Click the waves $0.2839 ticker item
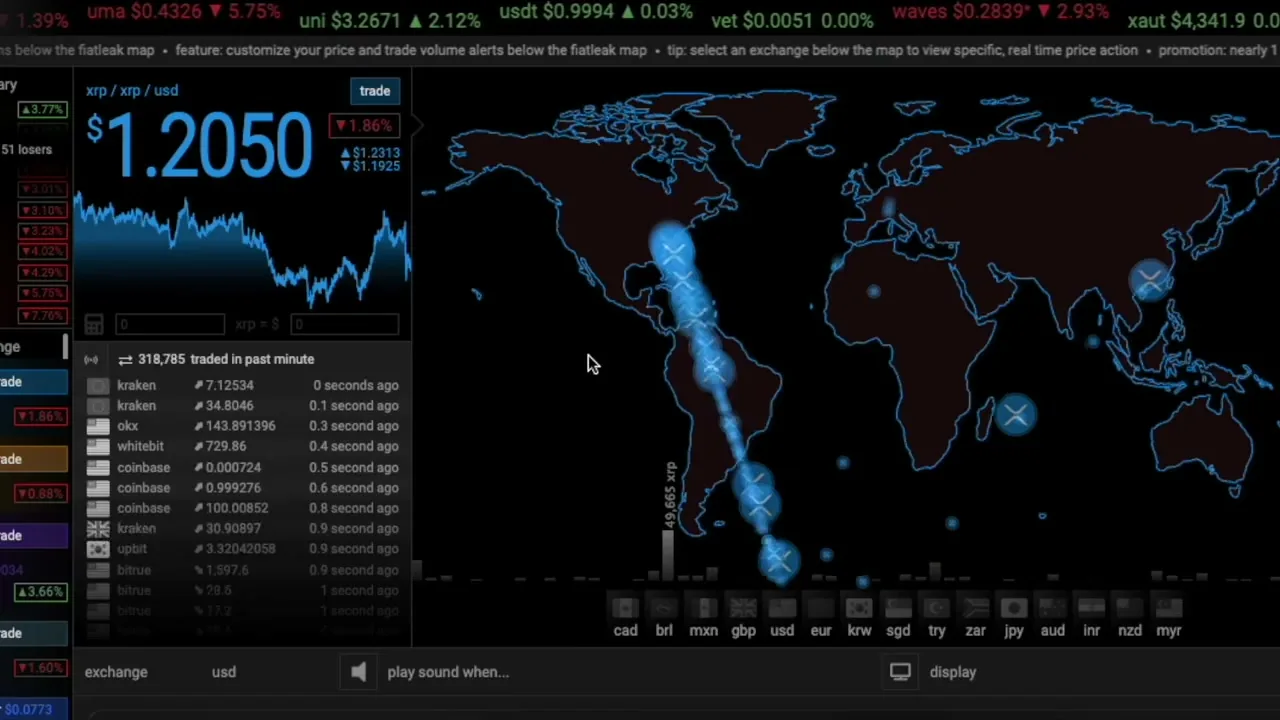Image resolution: width=1280 pixels, height=720 pixels. coord(1000,12)
